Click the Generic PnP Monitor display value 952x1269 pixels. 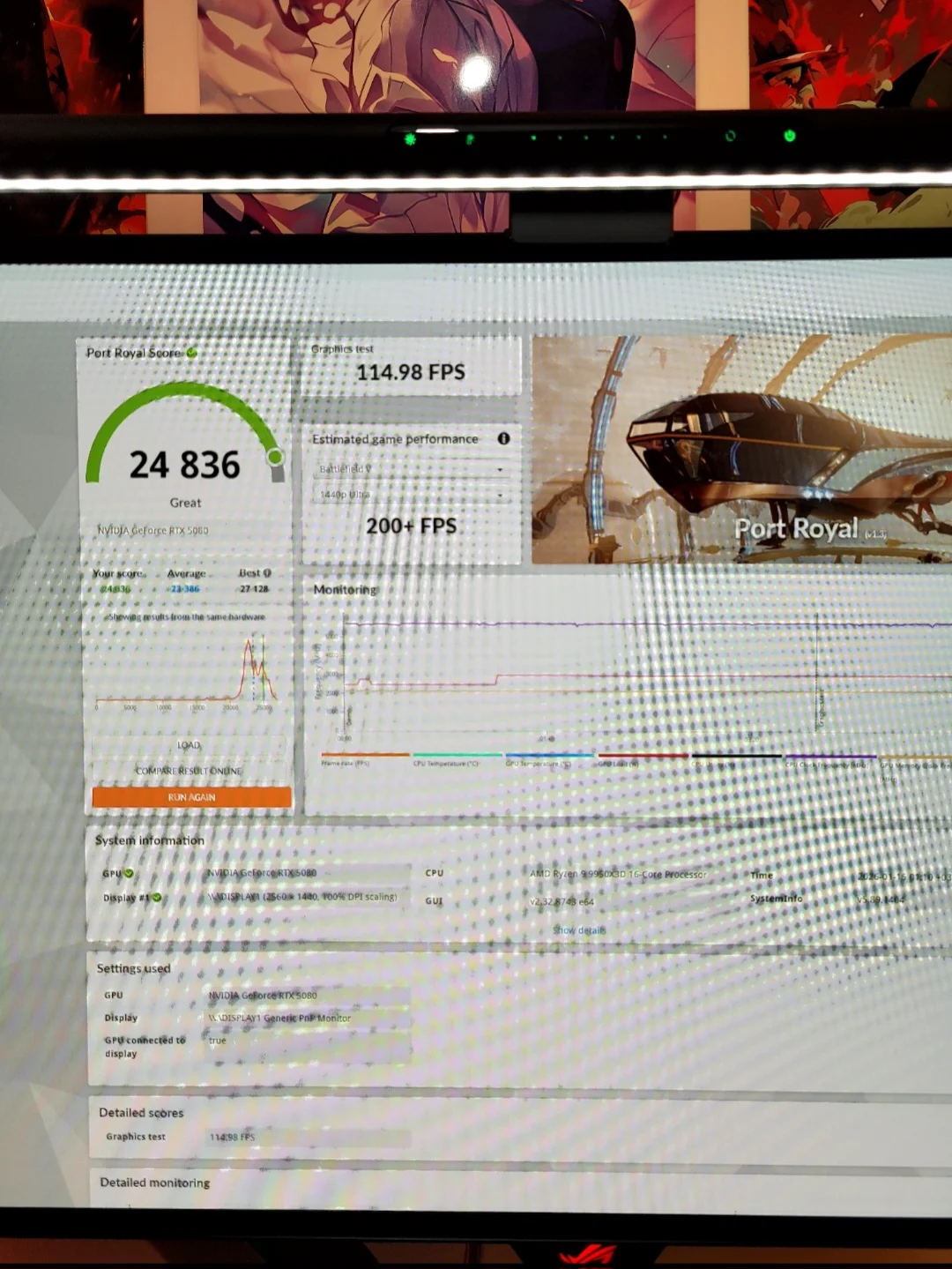pos(279,1018)
